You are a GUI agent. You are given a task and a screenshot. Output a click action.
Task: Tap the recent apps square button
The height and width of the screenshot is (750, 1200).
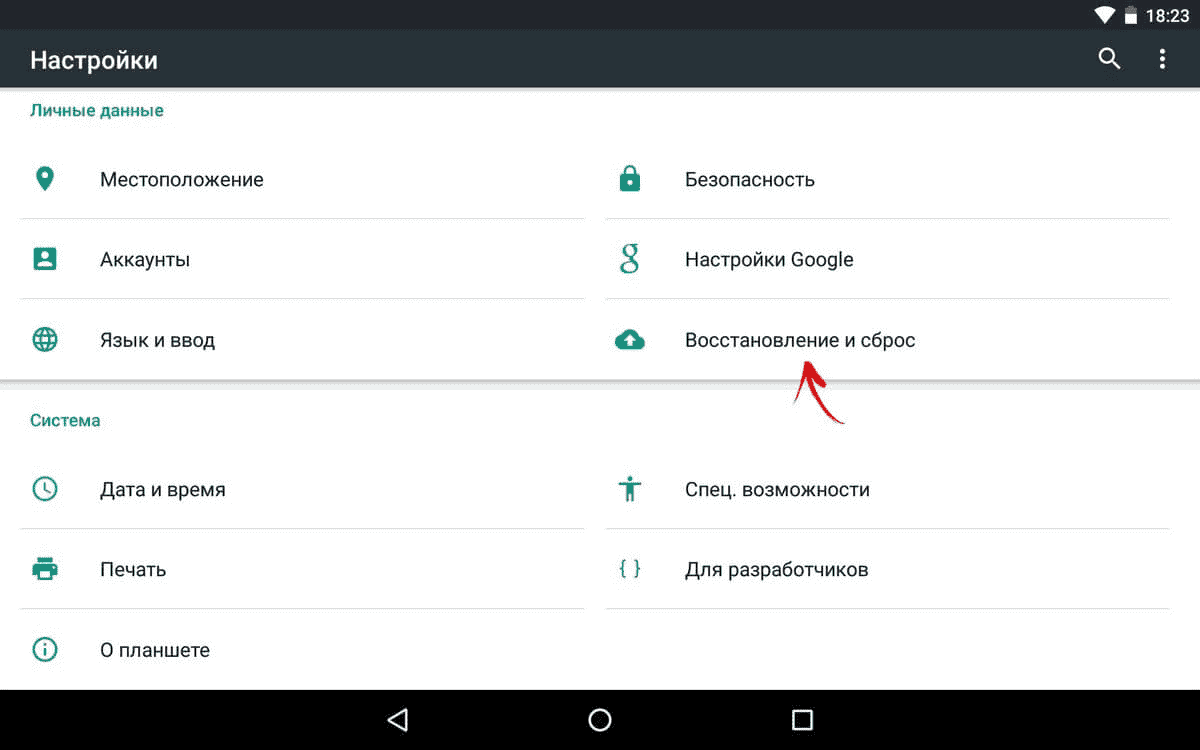[802, 719]
